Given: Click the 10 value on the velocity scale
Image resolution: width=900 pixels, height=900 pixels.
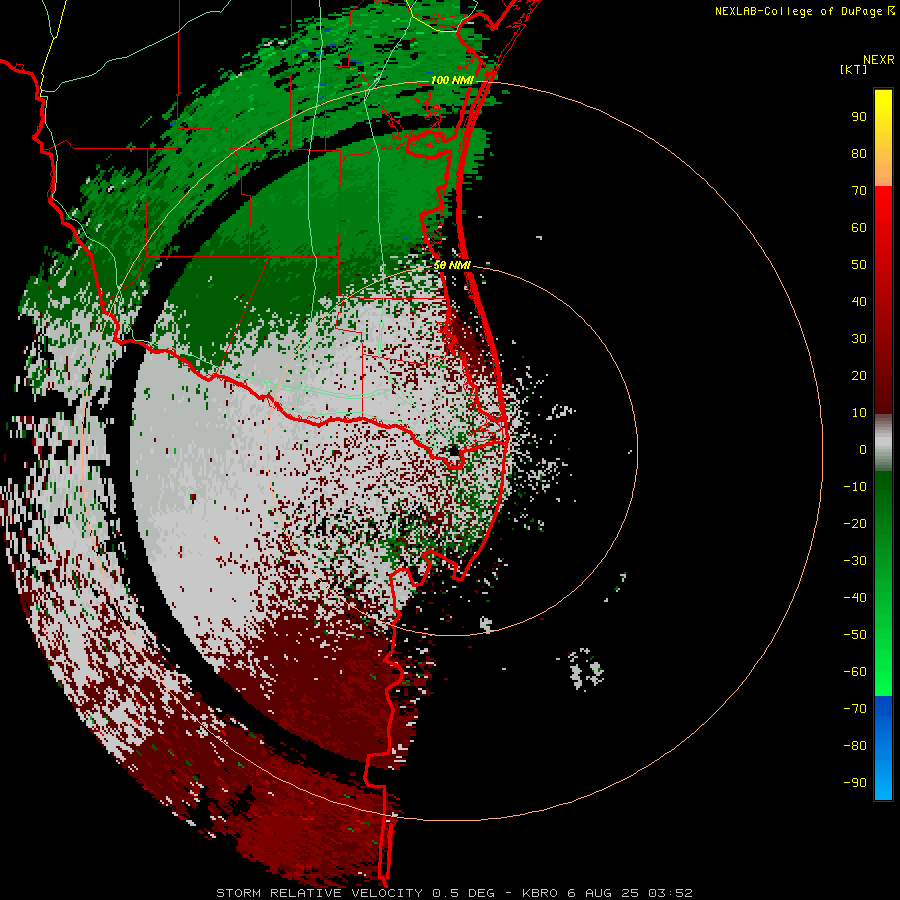Looking at the screenshot, I should point(859,413).
